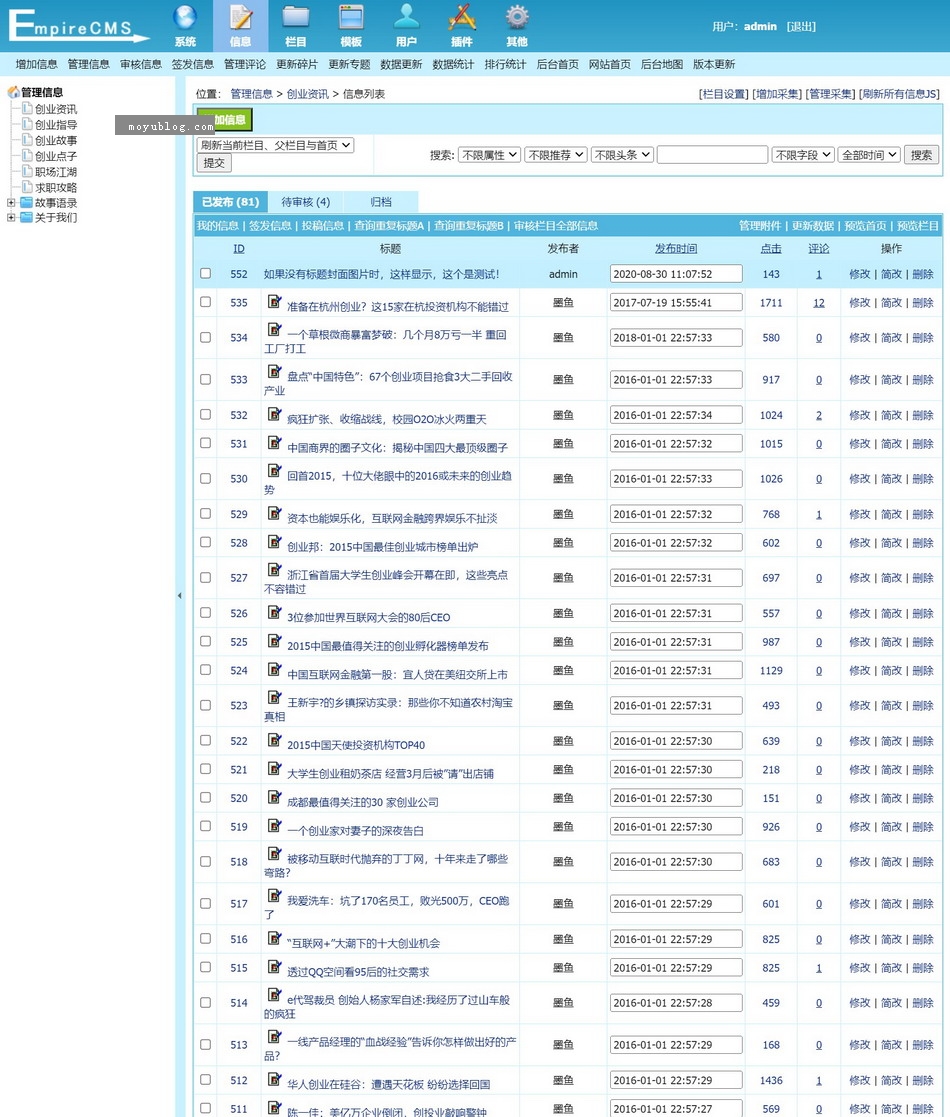Click the image-title icon on row 526
Screen dimensions: 950x1117
point(274,612)
